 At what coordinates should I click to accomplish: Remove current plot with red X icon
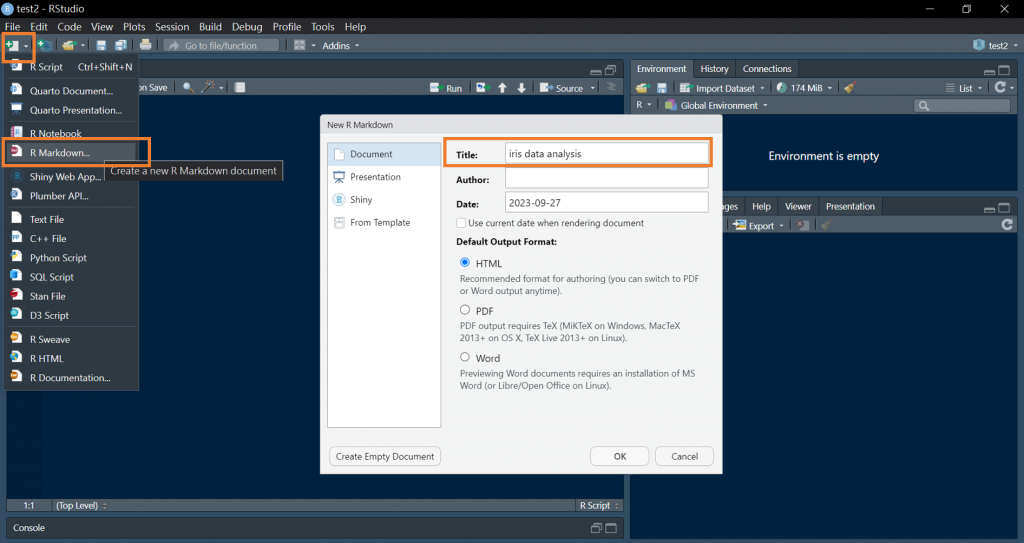(x=803, y=225)
